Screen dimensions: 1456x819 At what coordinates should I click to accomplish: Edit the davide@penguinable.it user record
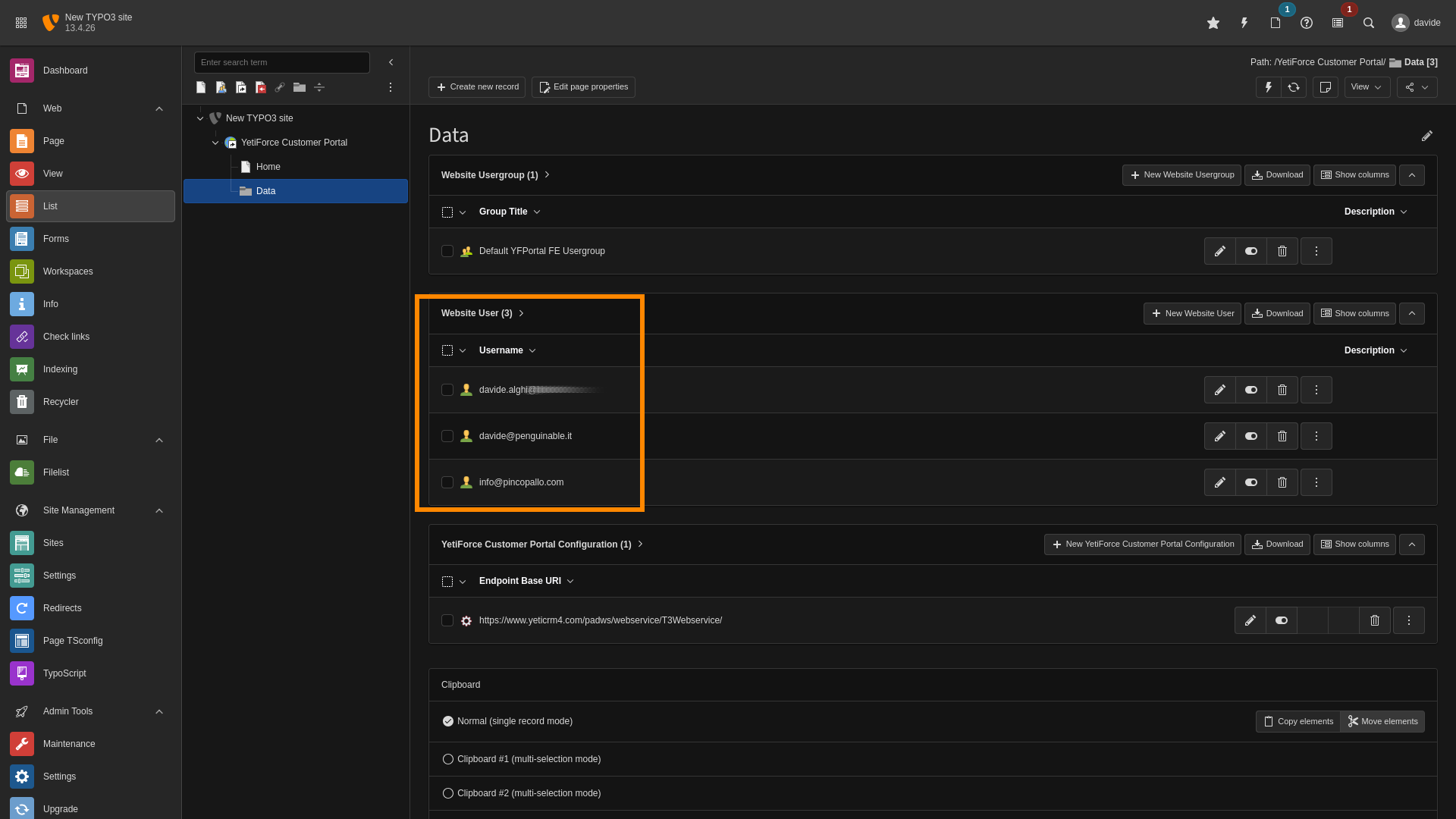1219,436
